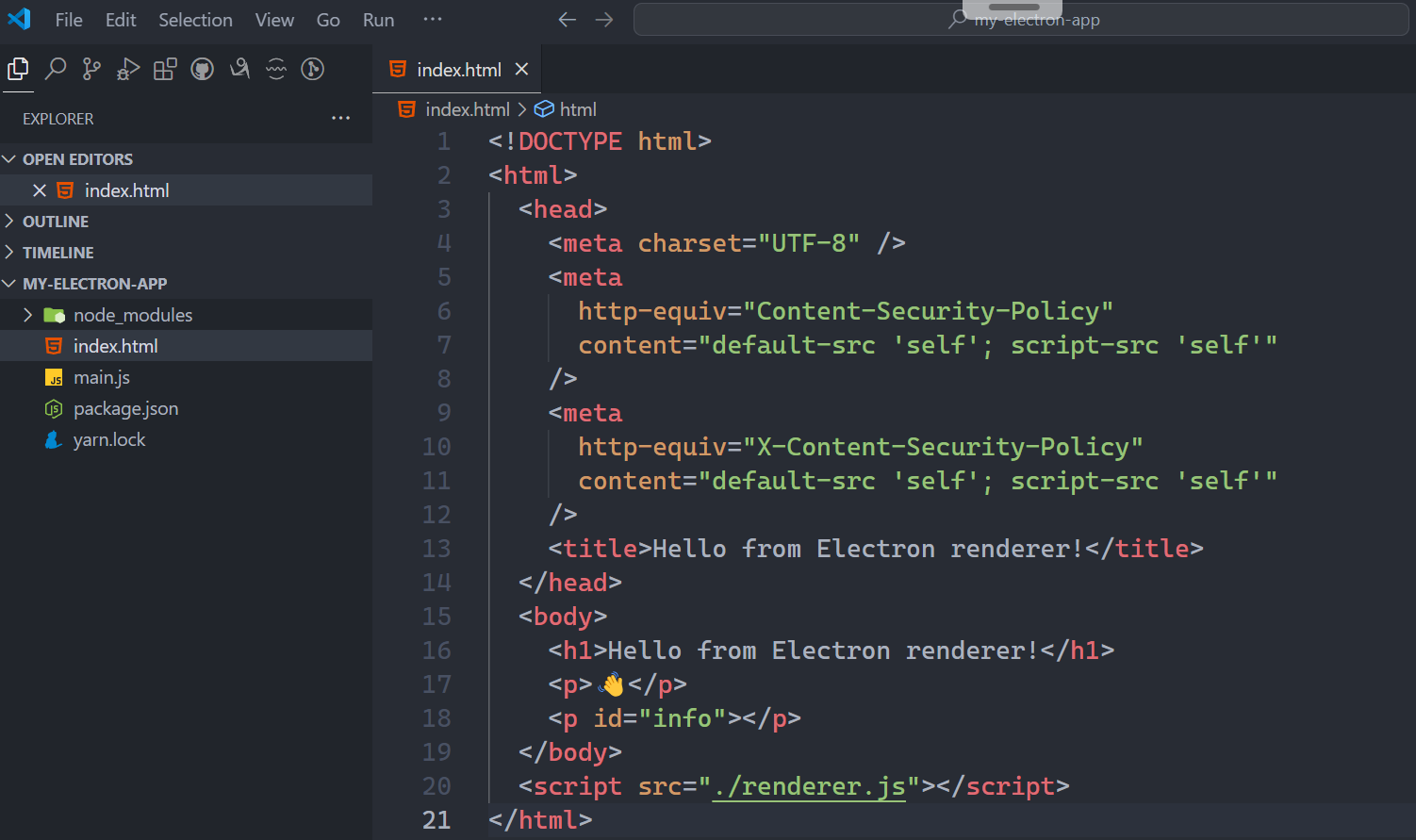The width and height of the screenshot is (1416, 840).
Task: Open the View menu
Action: [274, 20]
